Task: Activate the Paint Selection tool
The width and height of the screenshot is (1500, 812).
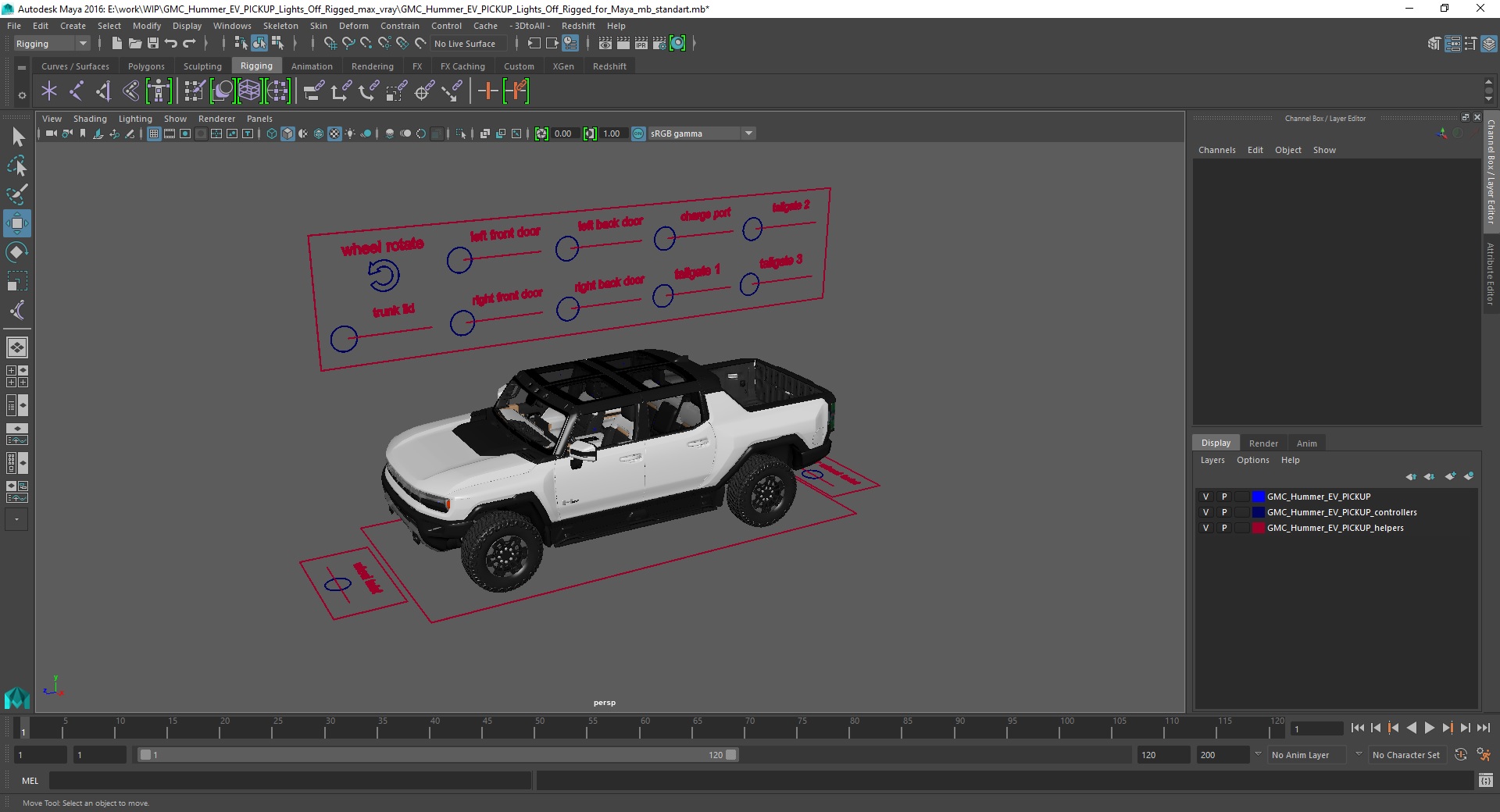Action: coord(16,194)
